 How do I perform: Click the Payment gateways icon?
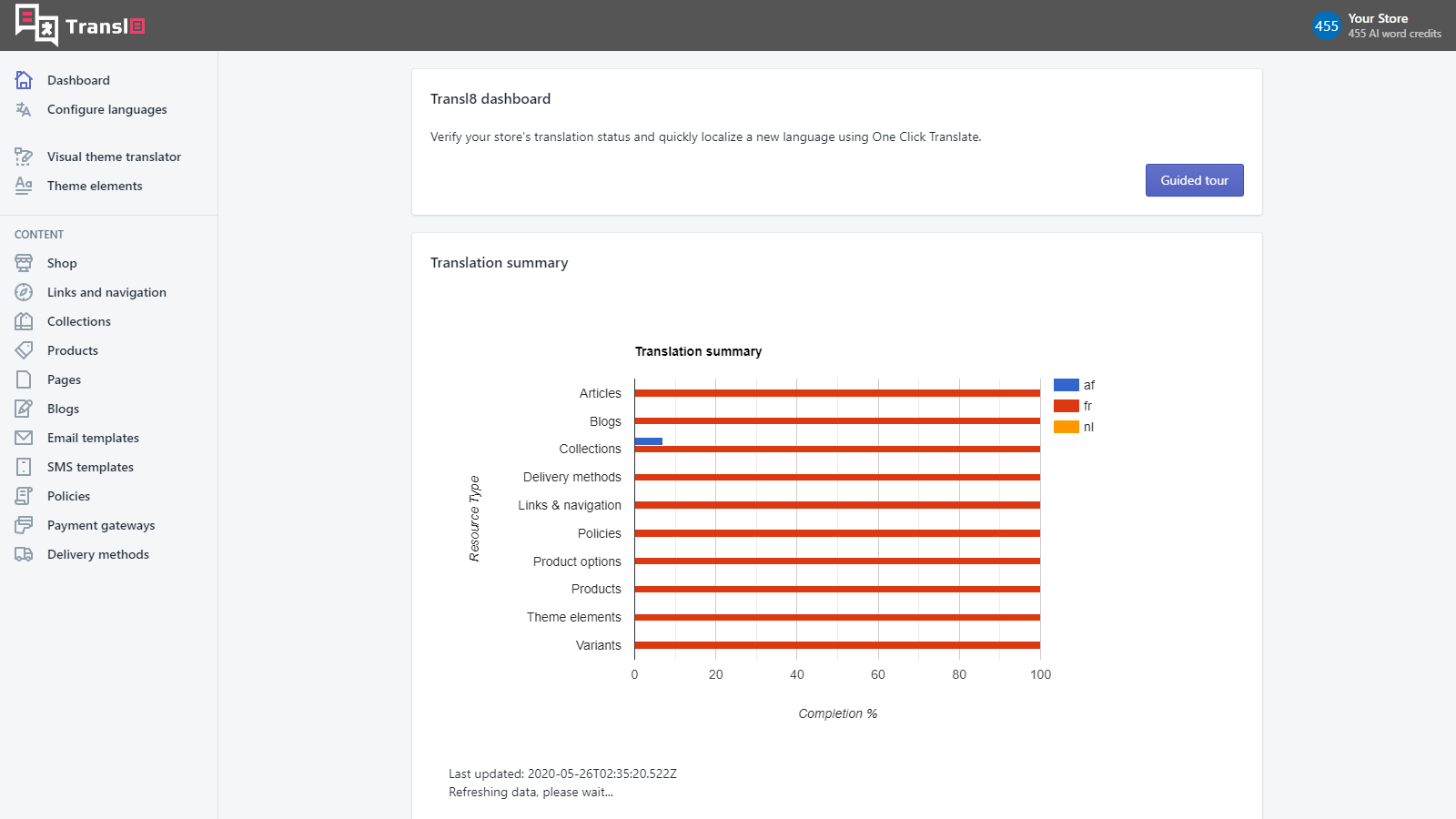[x=23, y=525]
